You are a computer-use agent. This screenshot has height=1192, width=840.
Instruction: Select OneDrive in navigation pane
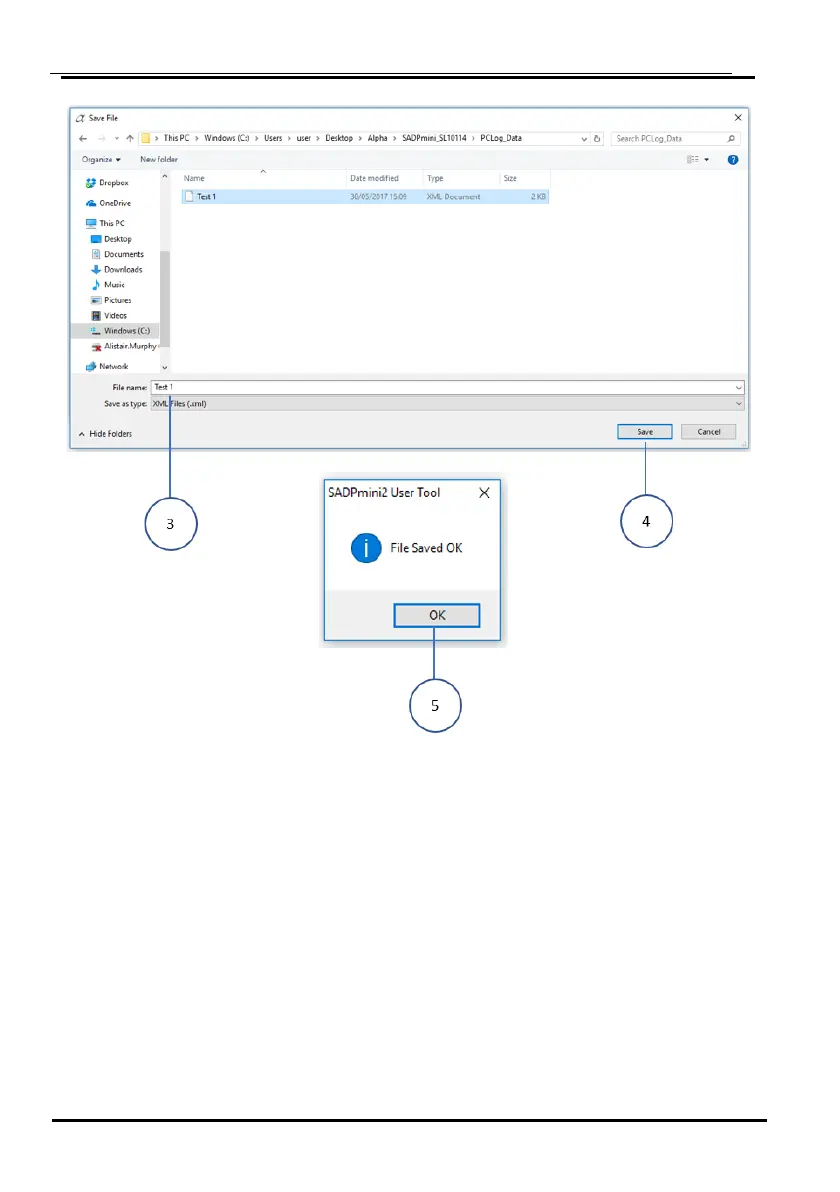click(109, 203)
